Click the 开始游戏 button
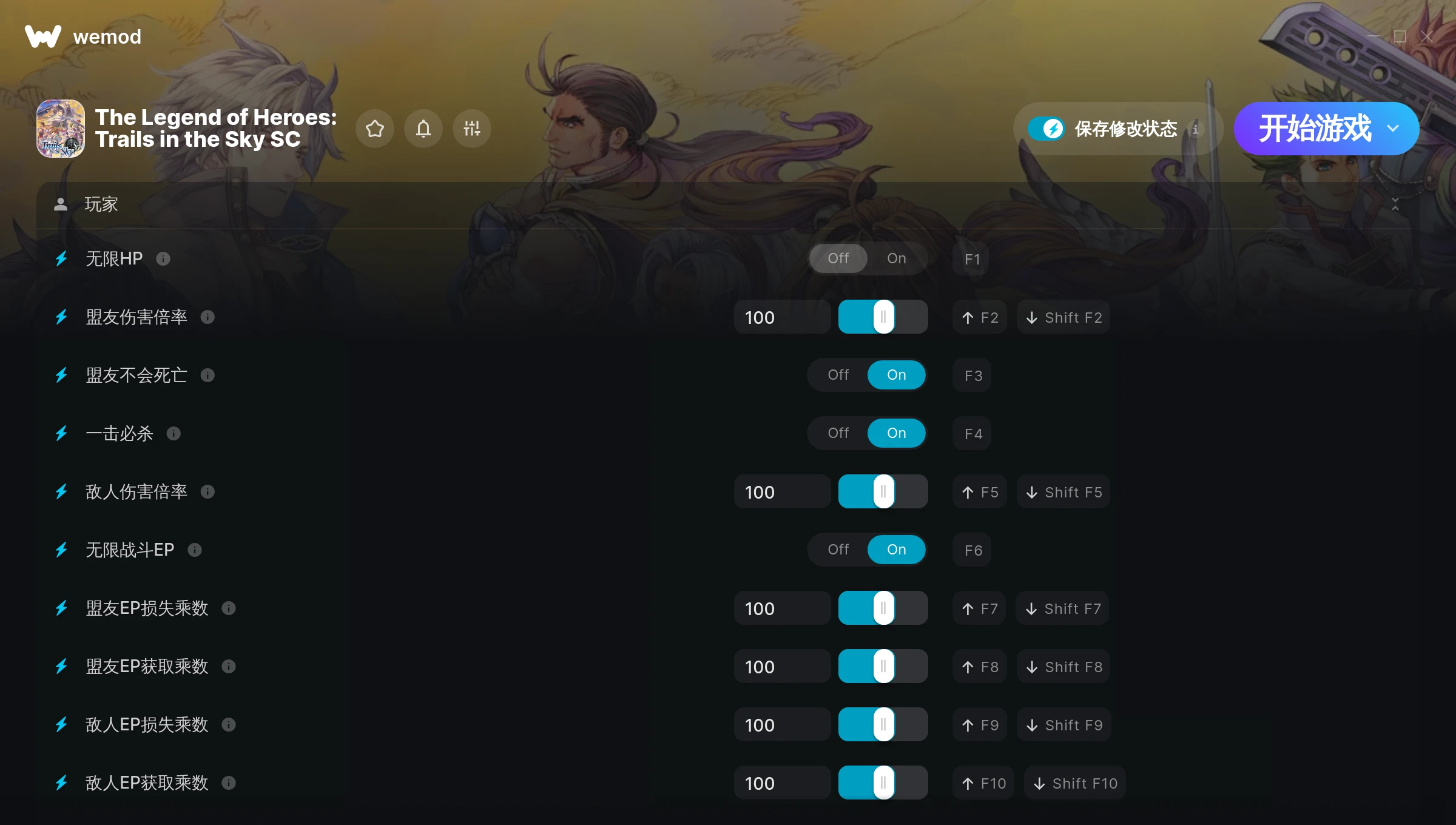This screenshot has height=825, width=1456. pos(1314,129)
